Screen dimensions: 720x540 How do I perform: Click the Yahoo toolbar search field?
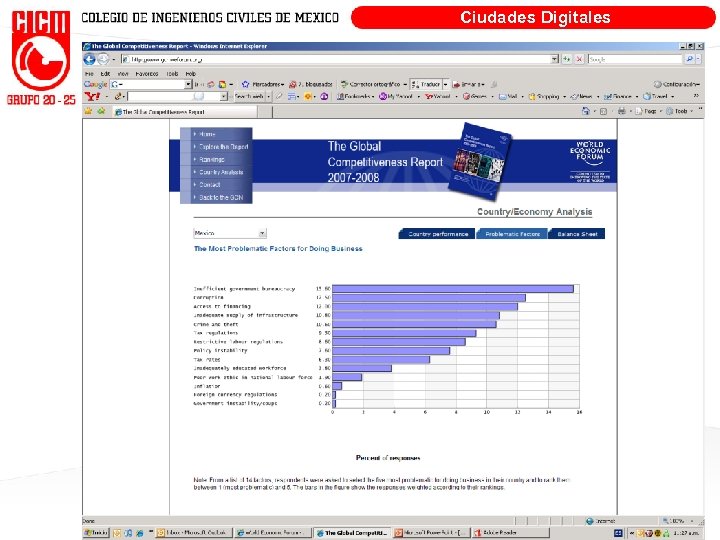(177, 96)
